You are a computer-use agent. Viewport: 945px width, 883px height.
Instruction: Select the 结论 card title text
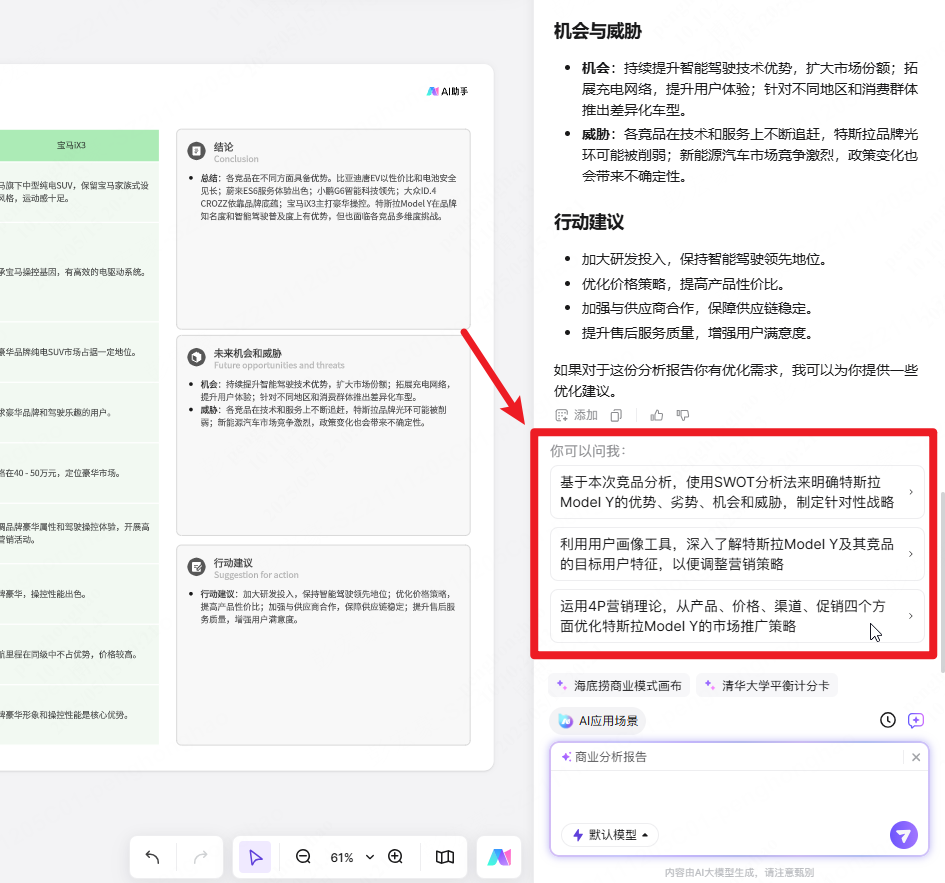[x=224, y=146]
